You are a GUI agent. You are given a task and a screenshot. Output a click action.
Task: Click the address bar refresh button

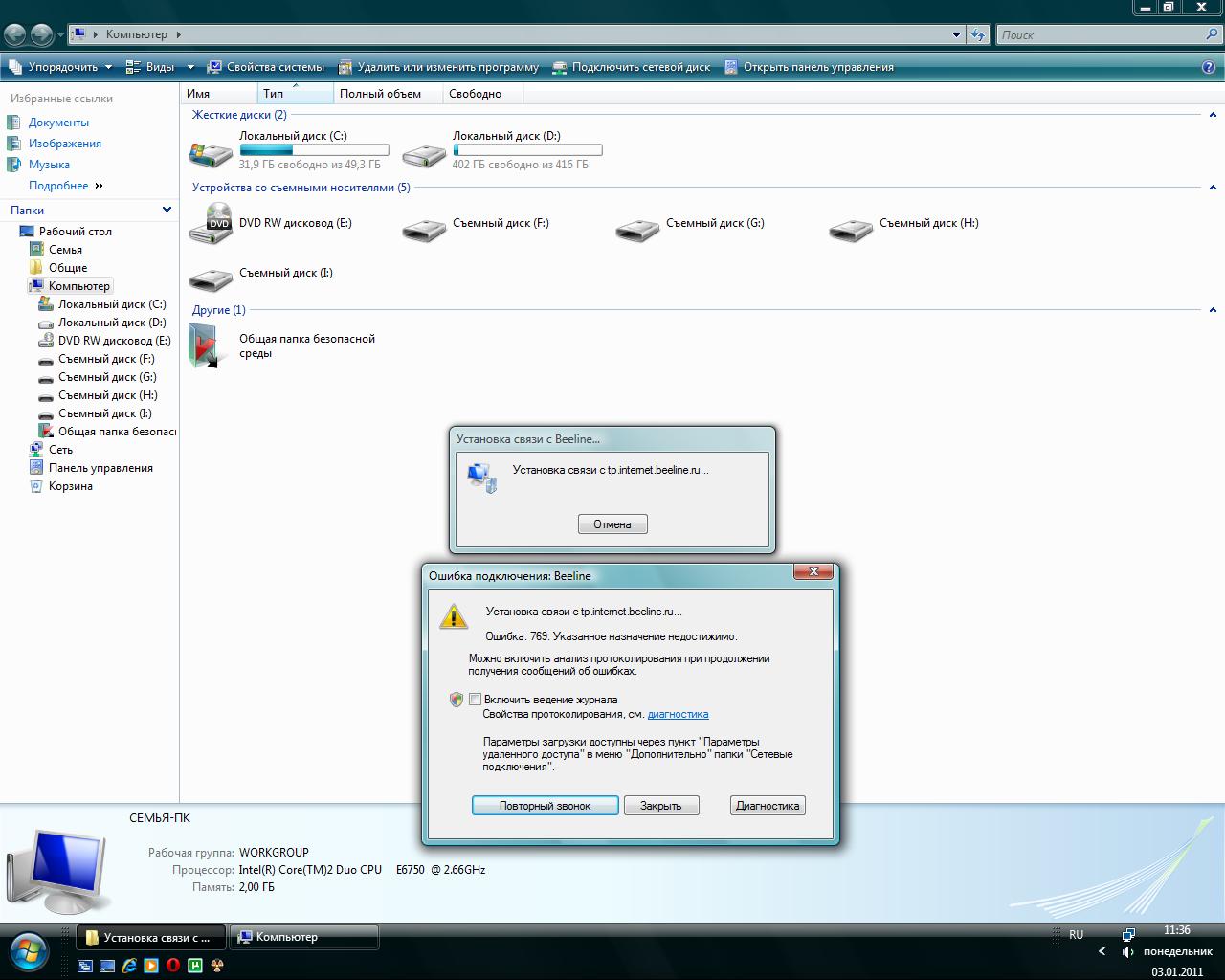pos(978,34)
